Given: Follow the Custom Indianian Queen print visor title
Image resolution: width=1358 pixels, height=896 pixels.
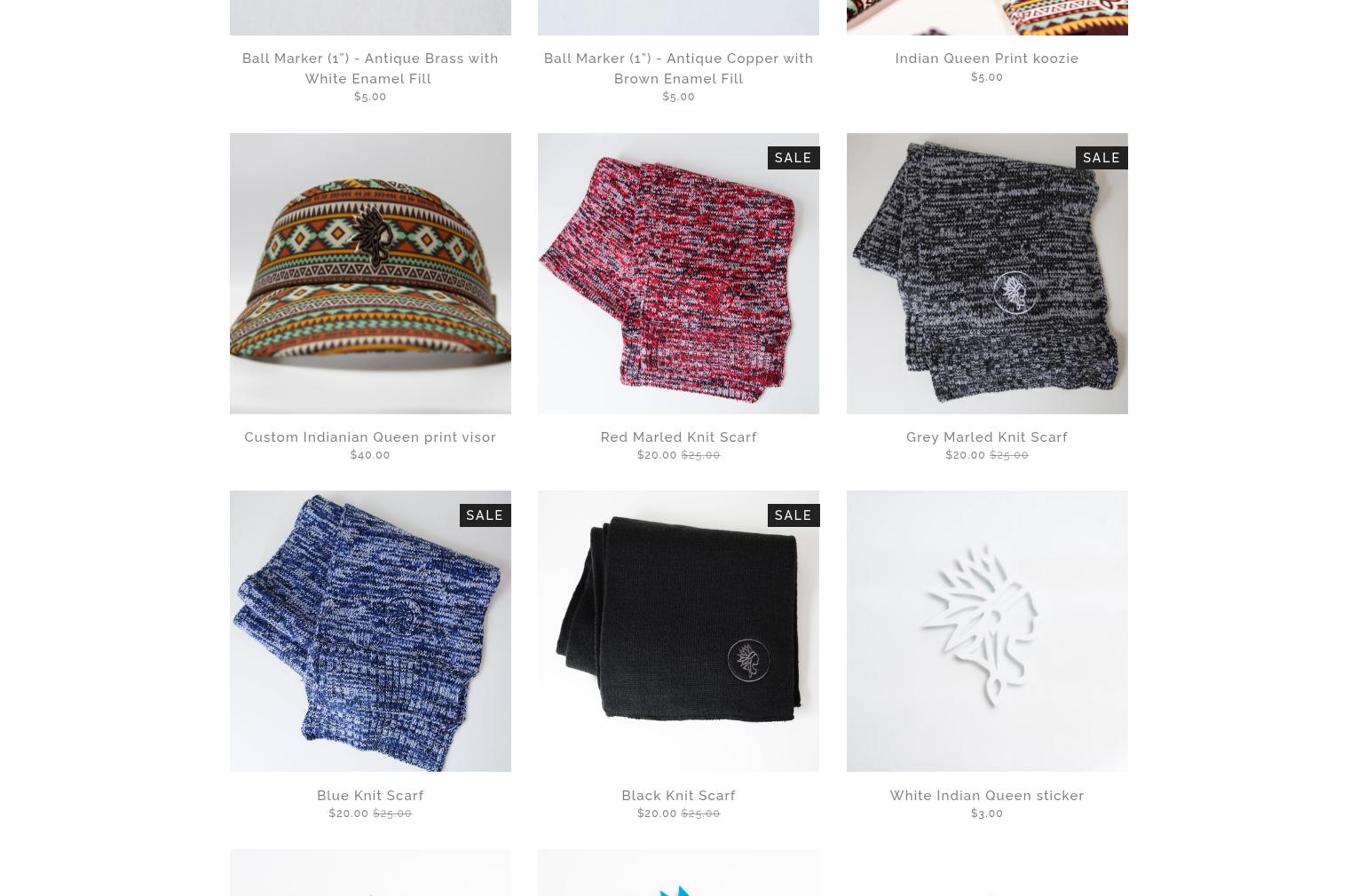Looking at the screenshot, I should 370,437.
